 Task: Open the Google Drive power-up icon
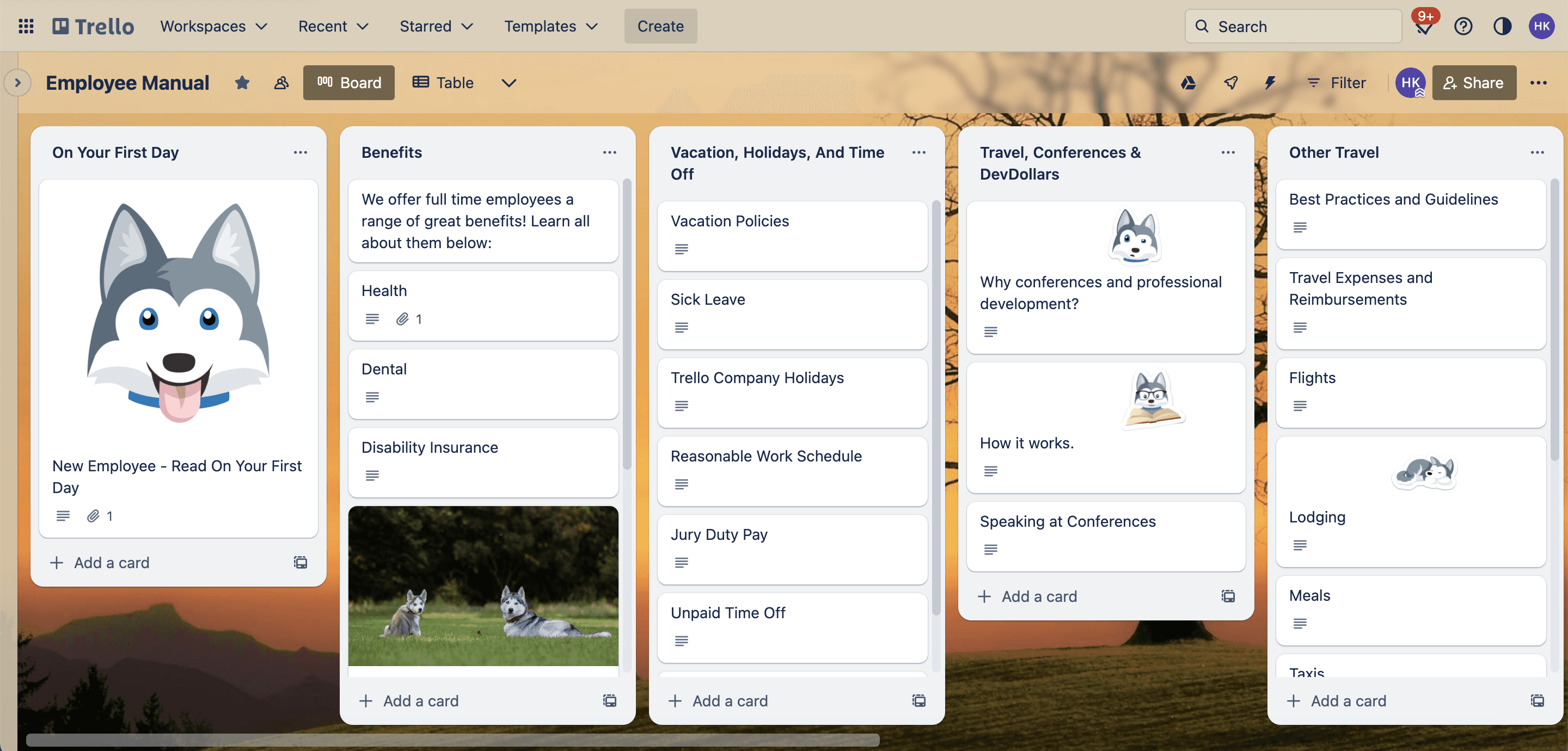tap(1188, 83)
